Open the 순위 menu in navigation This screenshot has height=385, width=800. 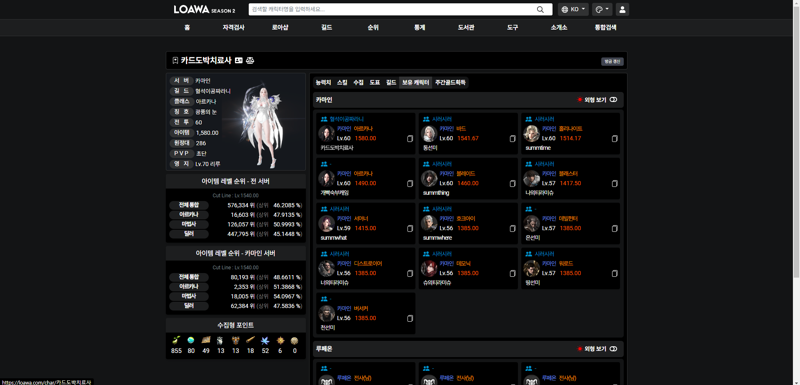pos(373,28)
